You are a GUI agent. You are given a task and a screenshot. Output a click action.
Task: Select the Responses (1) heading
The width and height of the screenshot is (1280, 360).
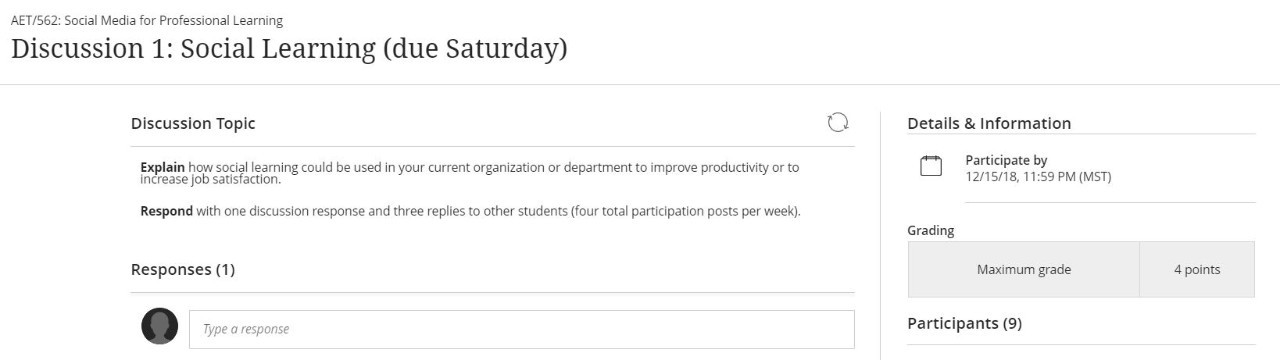pyautogui.click(x=183, y=269)
